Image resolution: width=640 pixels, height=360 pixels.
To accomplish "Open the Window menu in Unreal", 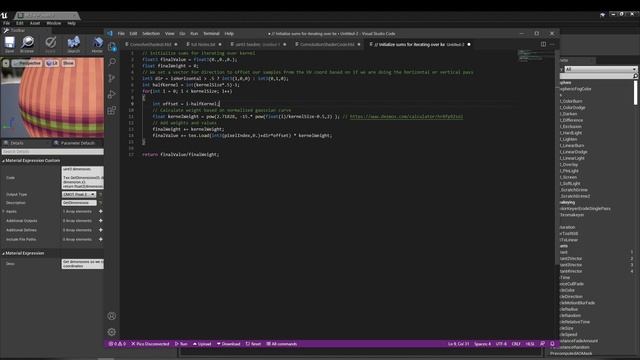I will 53,23.
